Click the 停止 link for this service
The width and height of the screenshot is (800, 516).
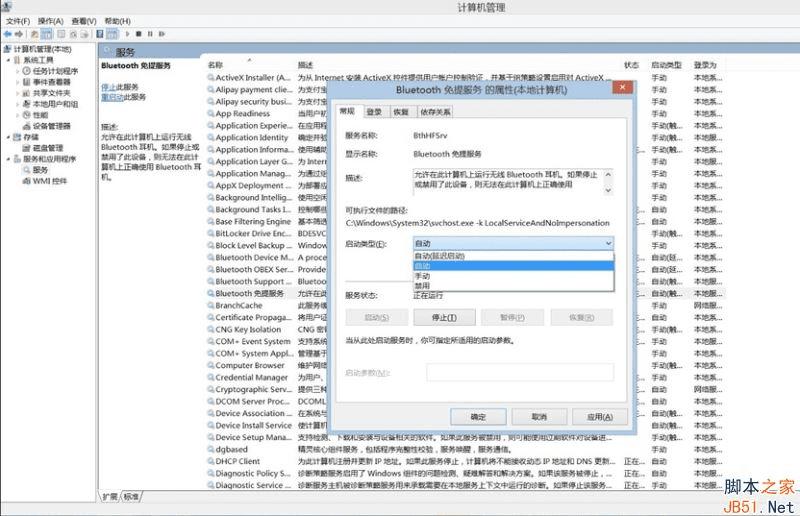[x=109, y=87]
